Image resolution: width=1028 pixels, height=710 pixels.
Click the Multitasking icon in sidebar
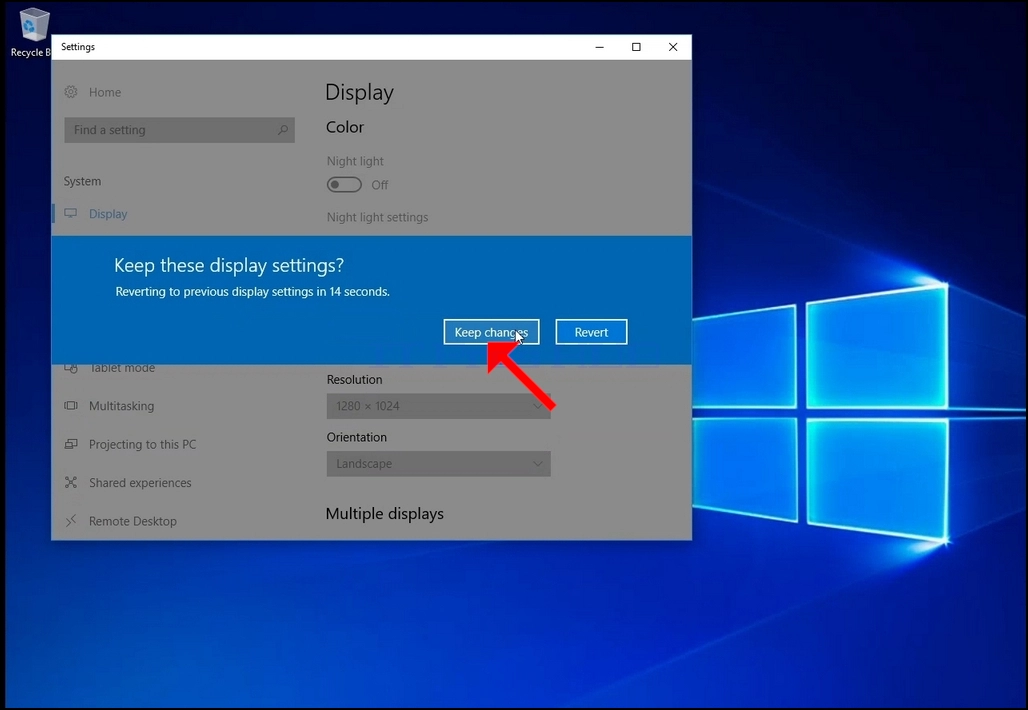71,406
